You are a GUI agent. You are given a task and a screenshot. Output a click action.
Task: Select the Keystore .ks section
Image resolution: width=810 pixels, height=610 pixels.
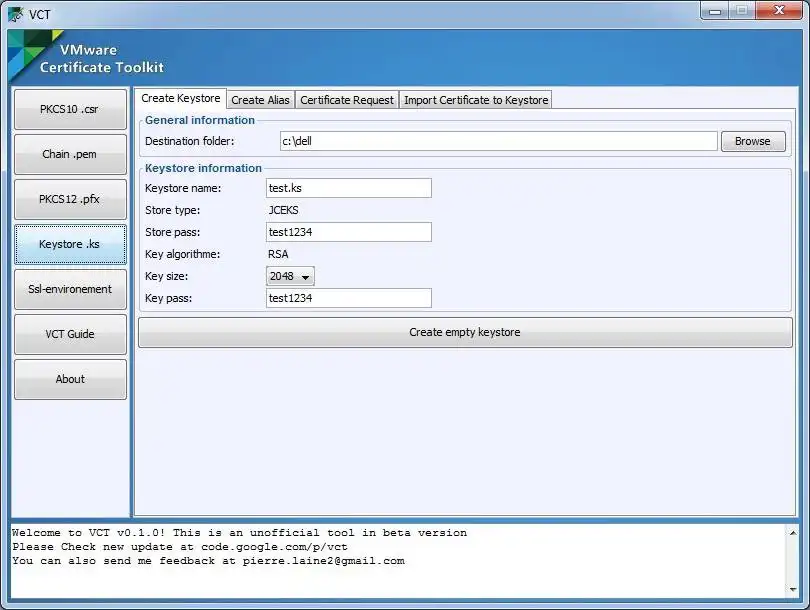[x=70, y=244]
